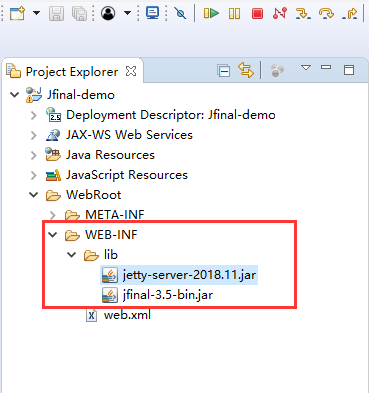Open Project Explorer View Menu triangle
The height and width of the screenshot is (393, 369).
pyautogui.click(x=306, y=68)
